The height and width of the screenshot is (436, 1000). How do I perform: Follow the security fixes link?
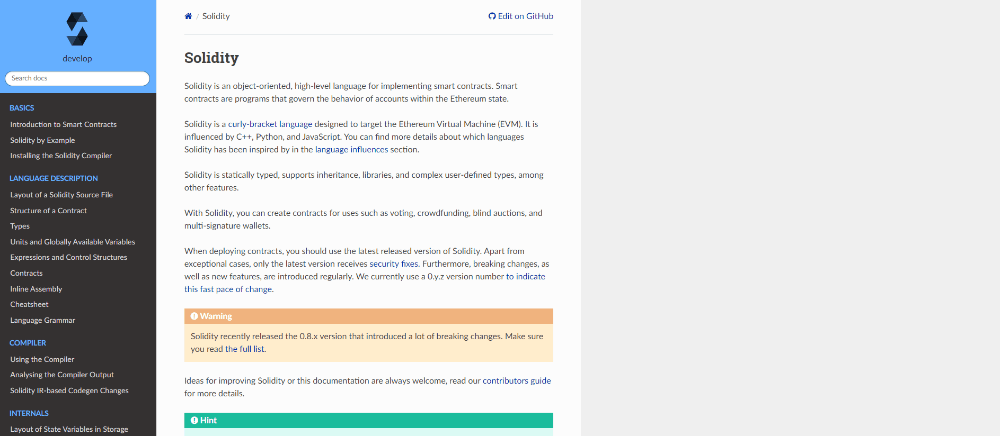coord(393,263)
